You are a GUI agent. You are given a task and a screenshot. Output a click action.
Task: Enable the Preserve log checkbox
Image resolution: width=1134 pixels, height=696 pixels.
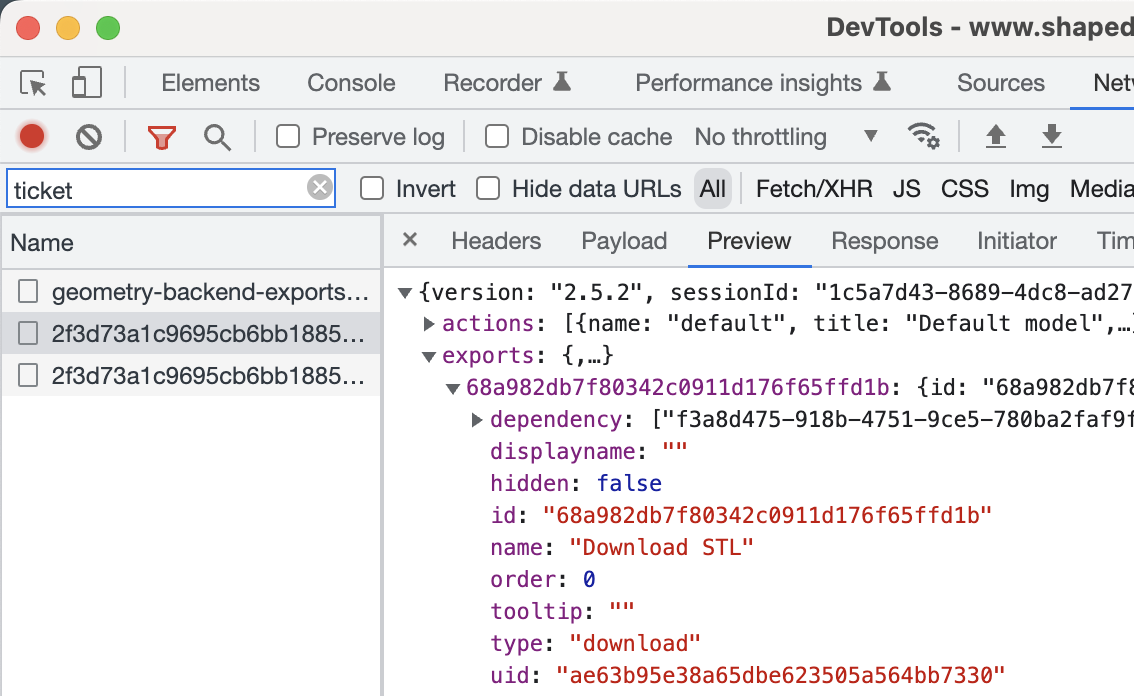coord(288,136)
